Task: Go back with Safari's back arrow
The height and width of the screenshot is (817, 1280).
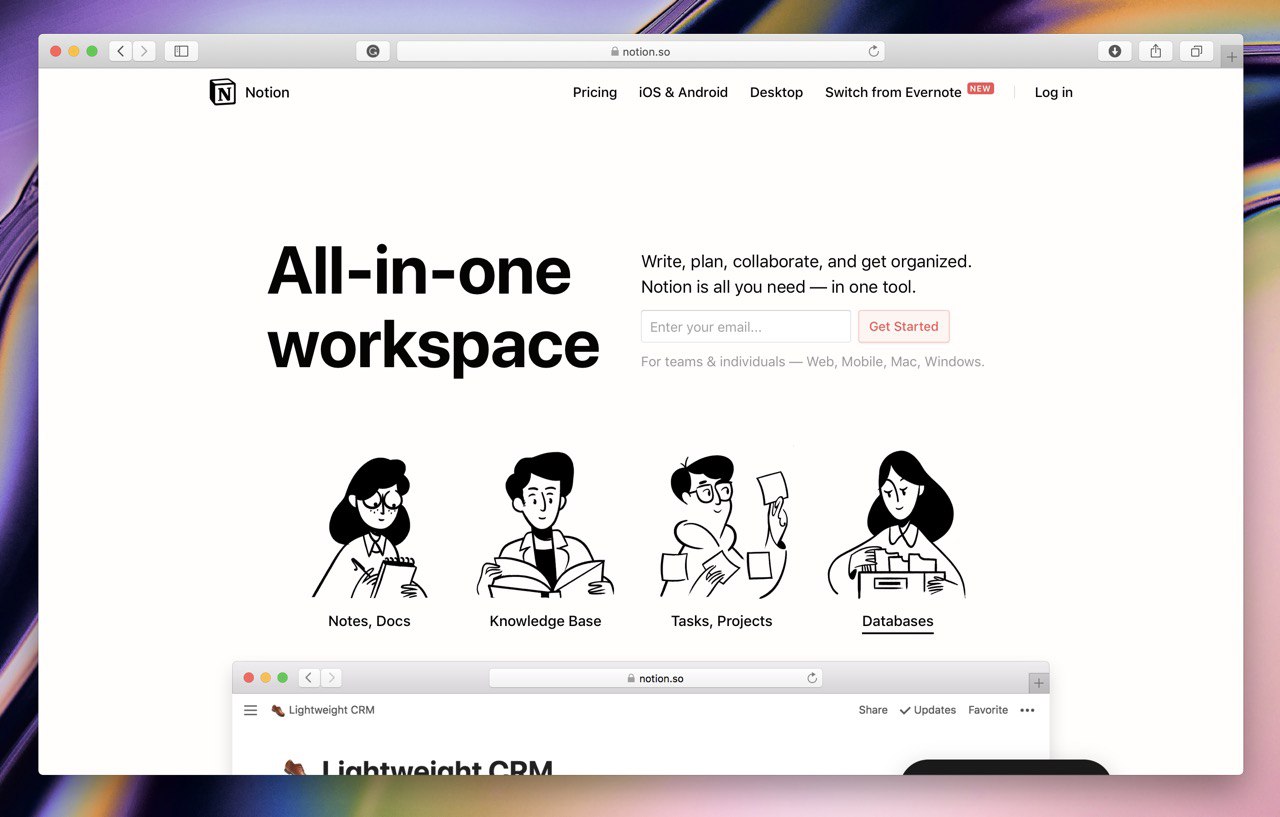Action: coord(121,51)
